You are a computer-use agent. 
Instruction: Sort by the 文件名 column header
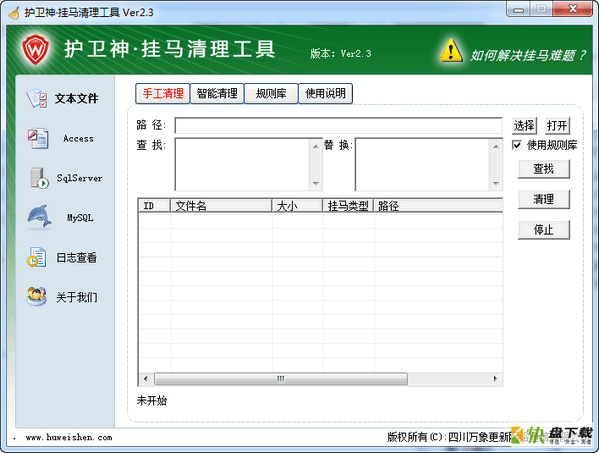tap(221, 206)
